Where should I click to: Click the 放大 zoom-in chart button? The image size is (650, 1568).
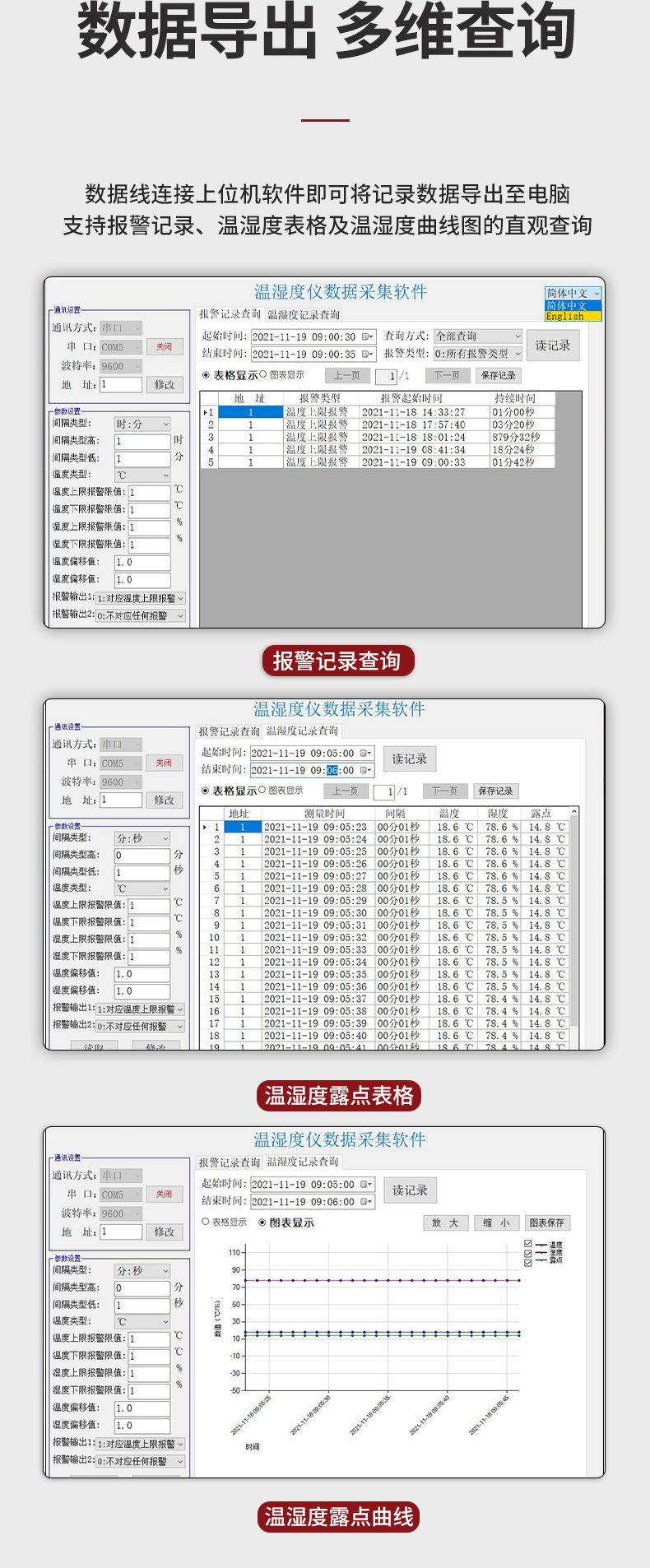(x=446, y=1222)
